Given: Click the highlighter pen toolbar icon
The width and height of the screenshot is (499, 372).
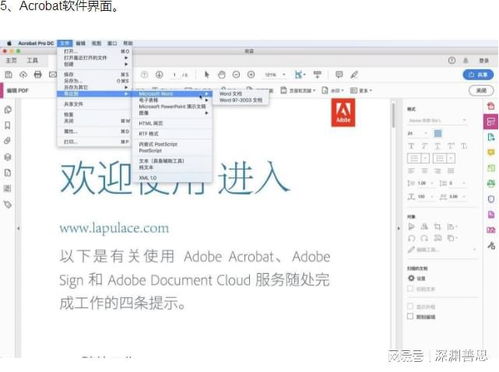Looking at the screenshot, I should pyautogui.click(x=354, y=75).
